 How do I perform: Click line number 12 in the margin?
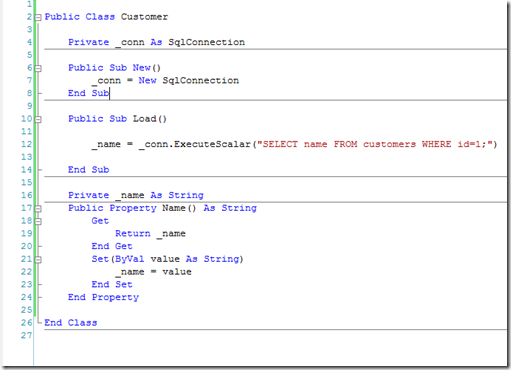tap(26, 144)
